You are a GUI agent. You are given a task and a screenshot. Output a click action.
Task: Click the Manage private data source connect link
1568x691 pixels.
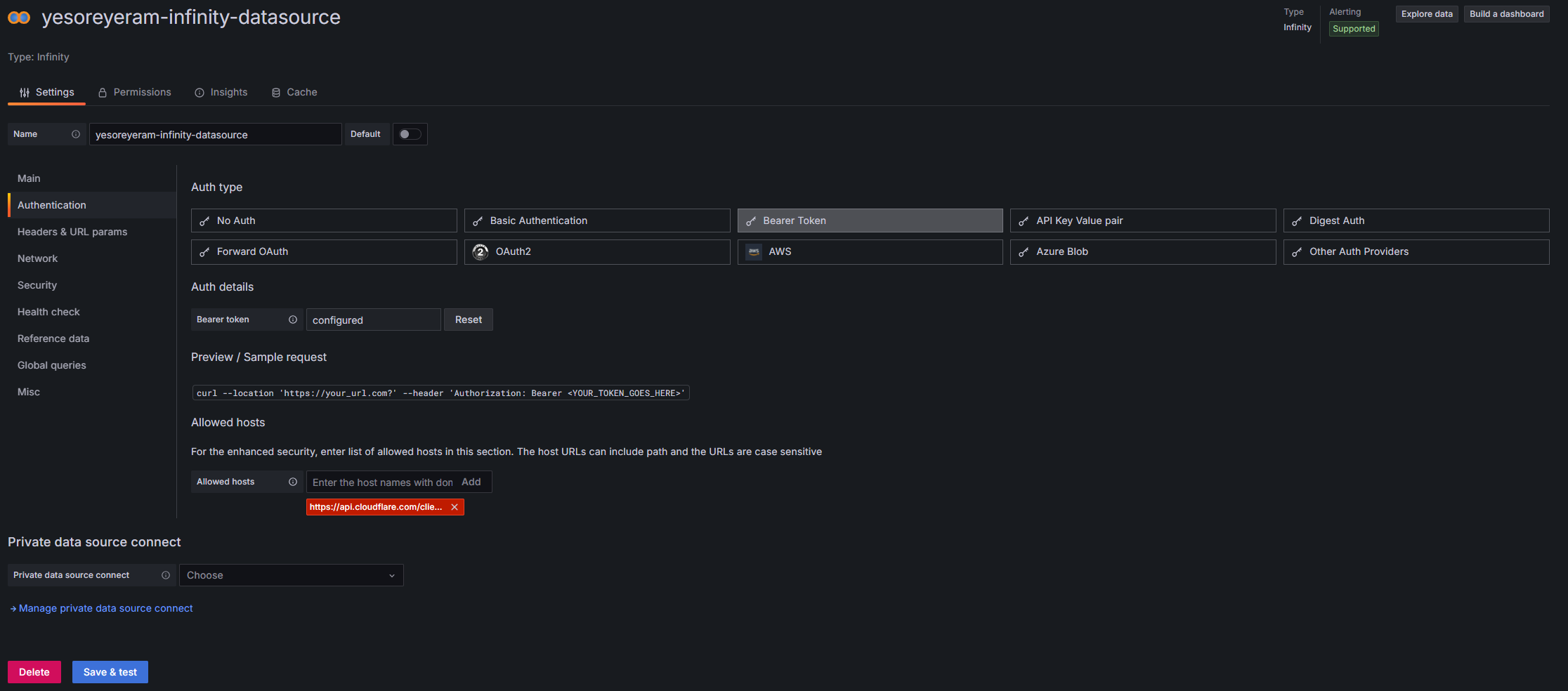point(105,608)
